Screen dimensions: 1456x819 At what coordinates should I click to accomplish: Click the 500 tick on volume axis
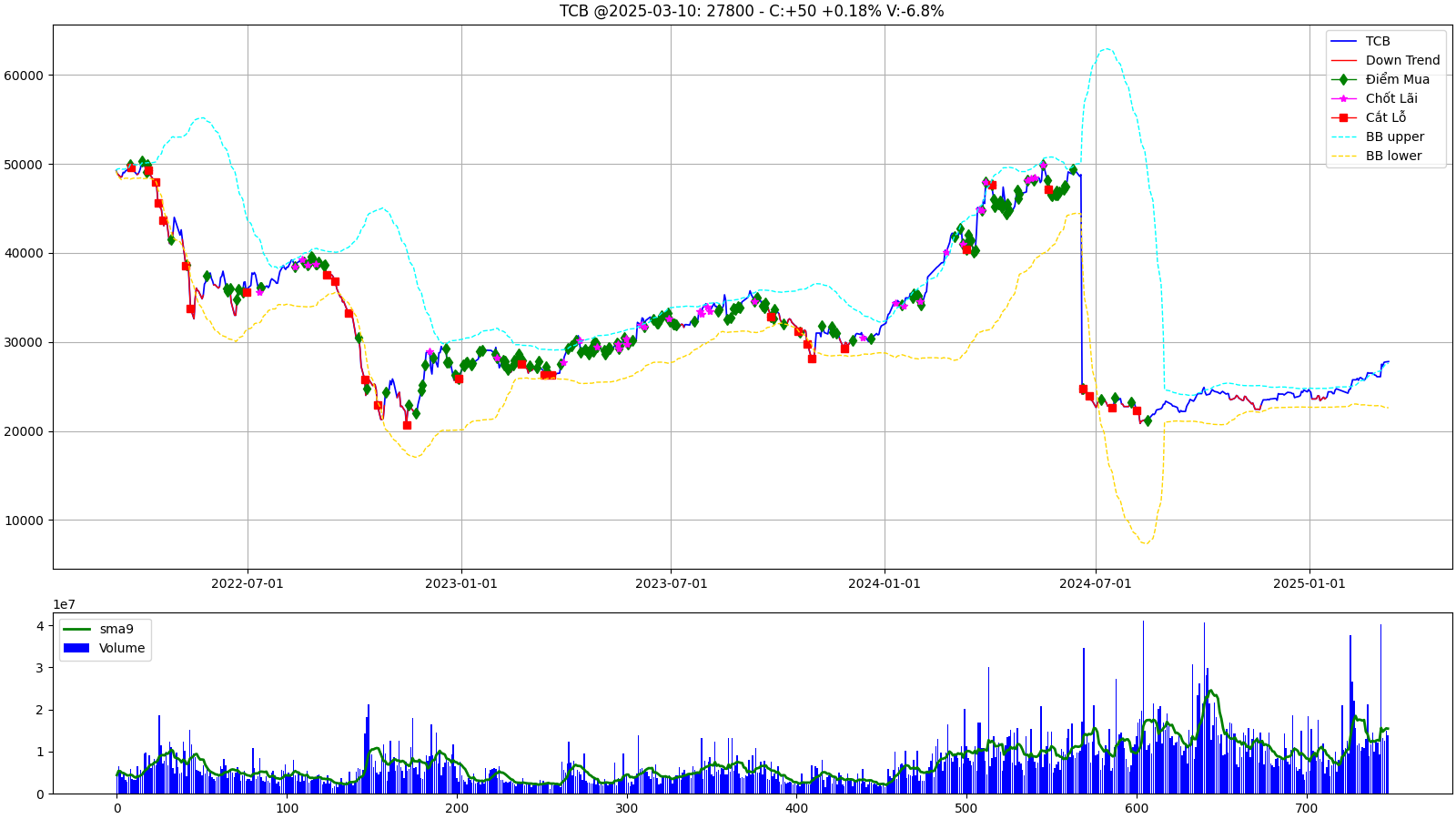point(966,808)
